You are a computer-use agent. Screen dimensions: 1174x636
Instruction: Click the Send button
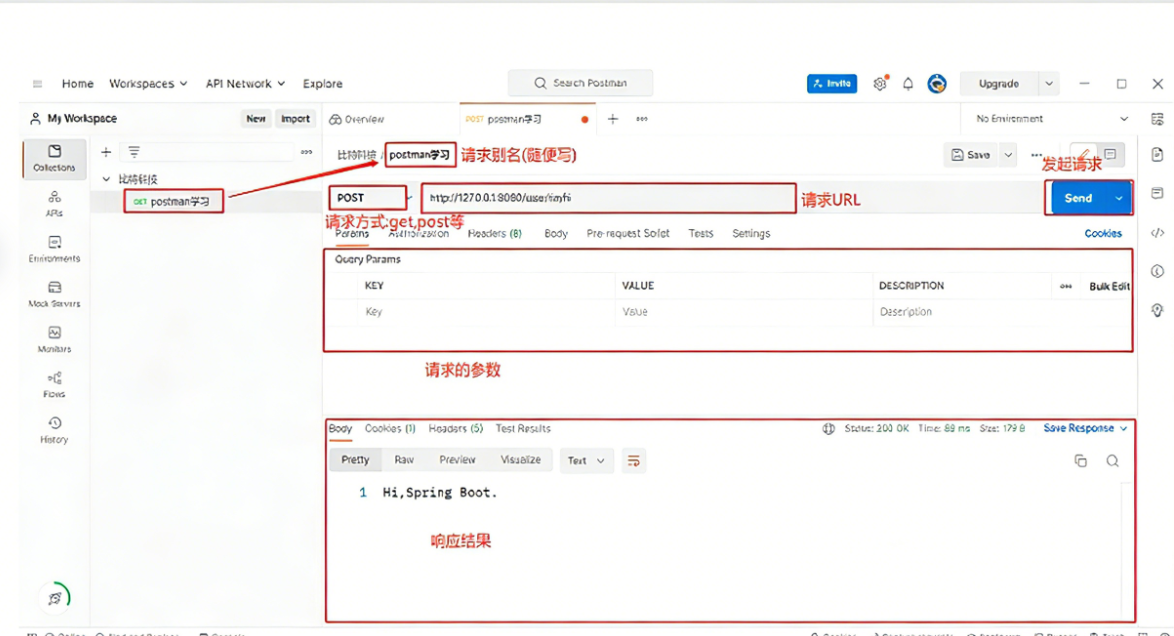[1078, 199]
